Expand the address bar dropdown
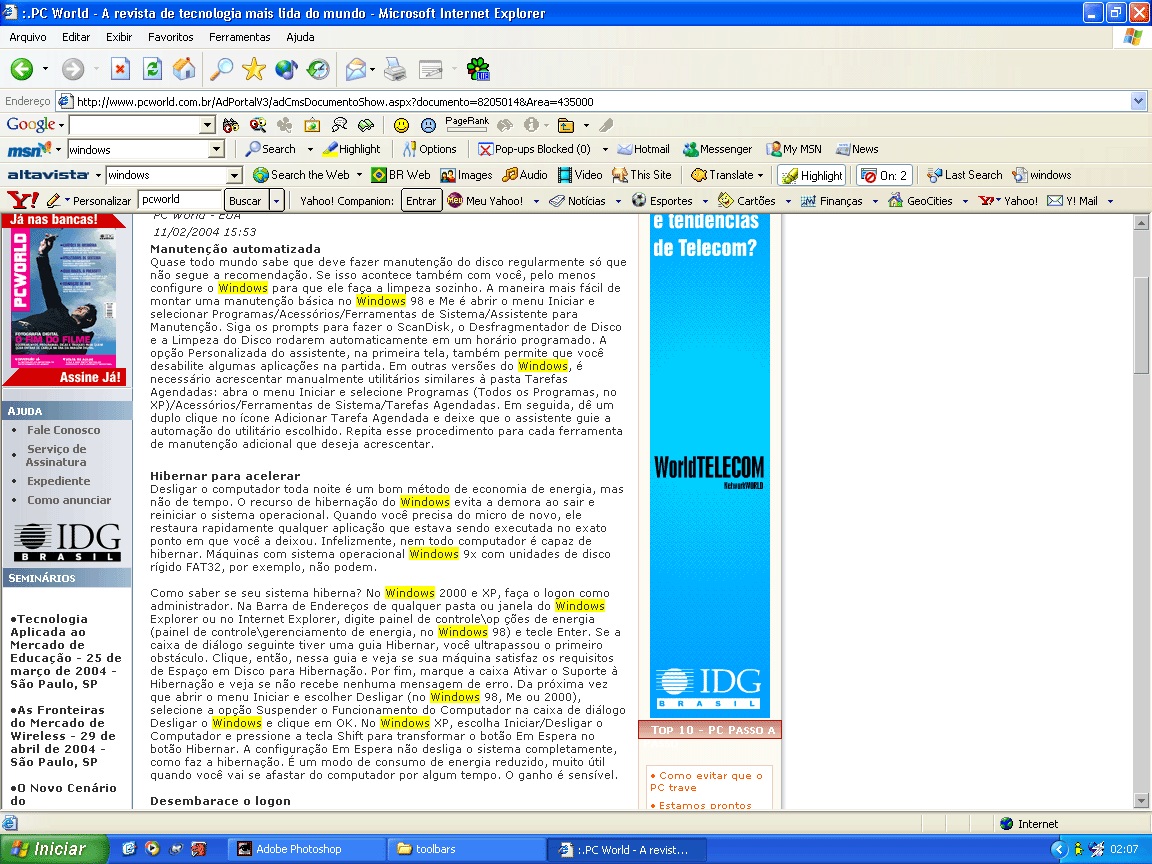The height and width of the screenshot is (864, 1152). 1138,101
